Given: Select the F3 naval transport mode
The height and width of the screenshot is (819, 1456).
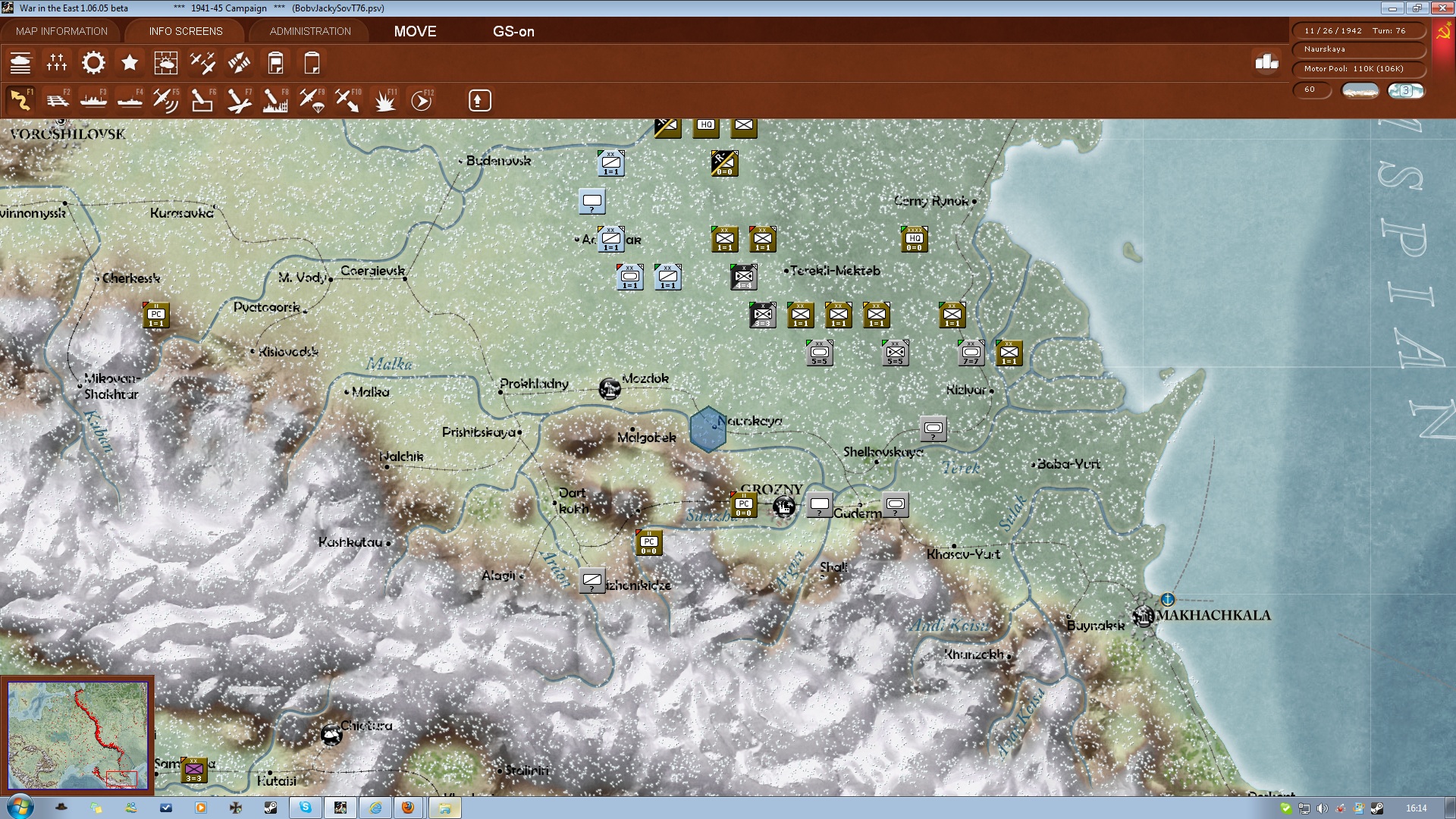Looking at the screenshot, I should point(93,100).
